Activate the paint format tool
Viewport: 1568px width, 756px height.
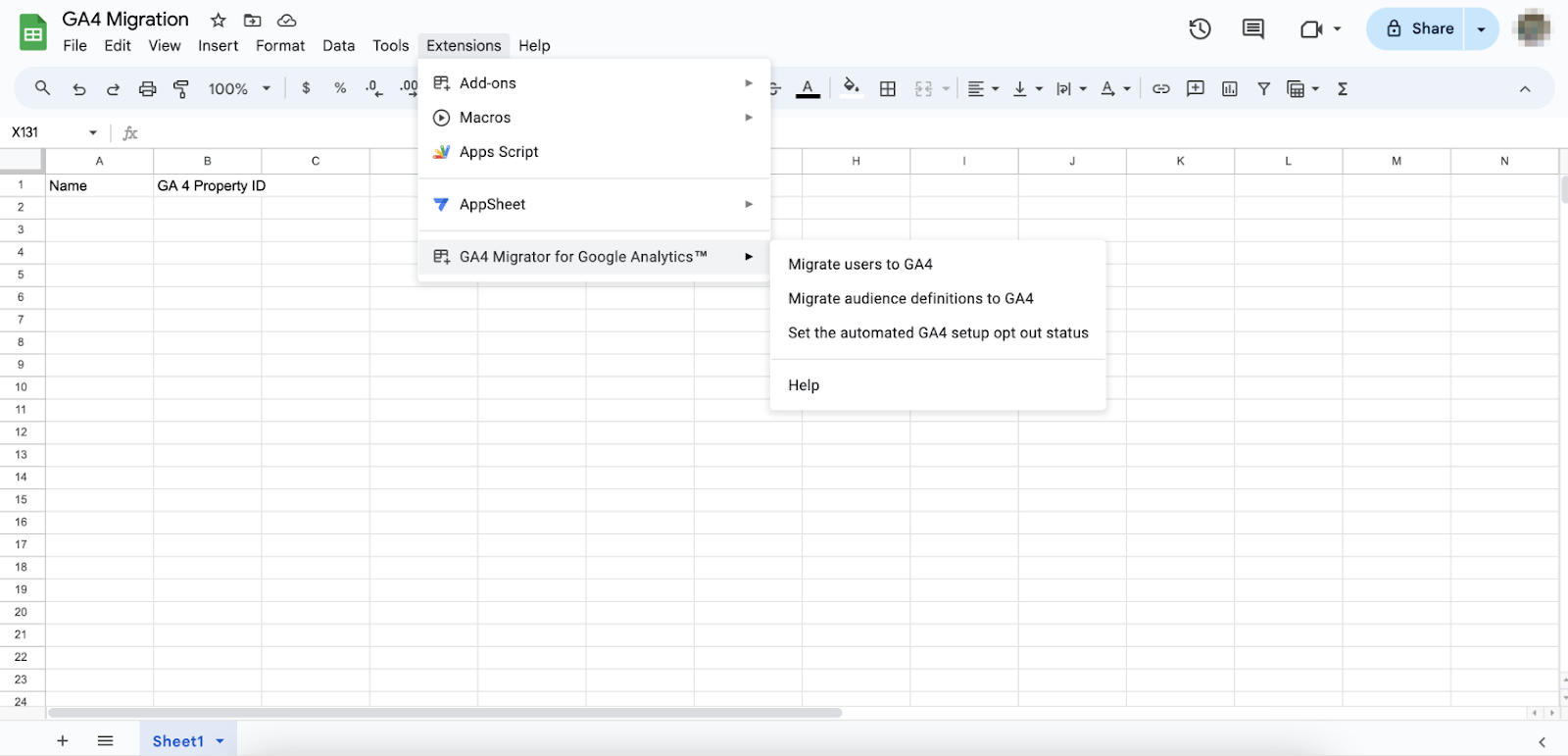181,89
